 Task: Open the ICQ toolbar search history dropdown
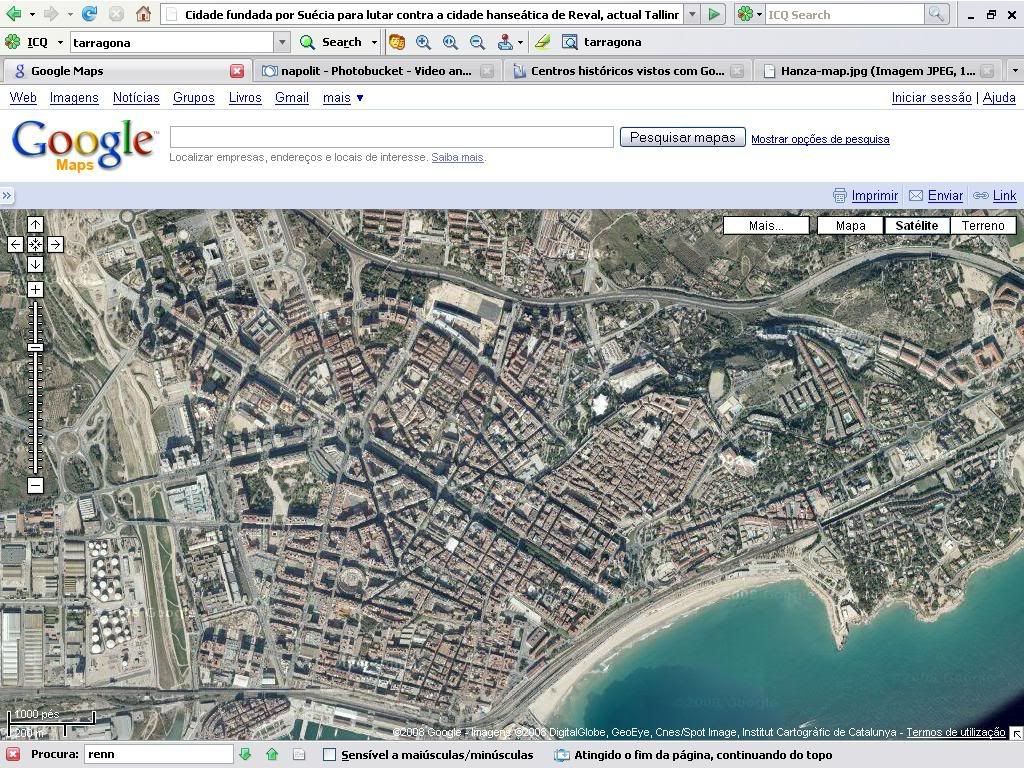click(282, 42)
